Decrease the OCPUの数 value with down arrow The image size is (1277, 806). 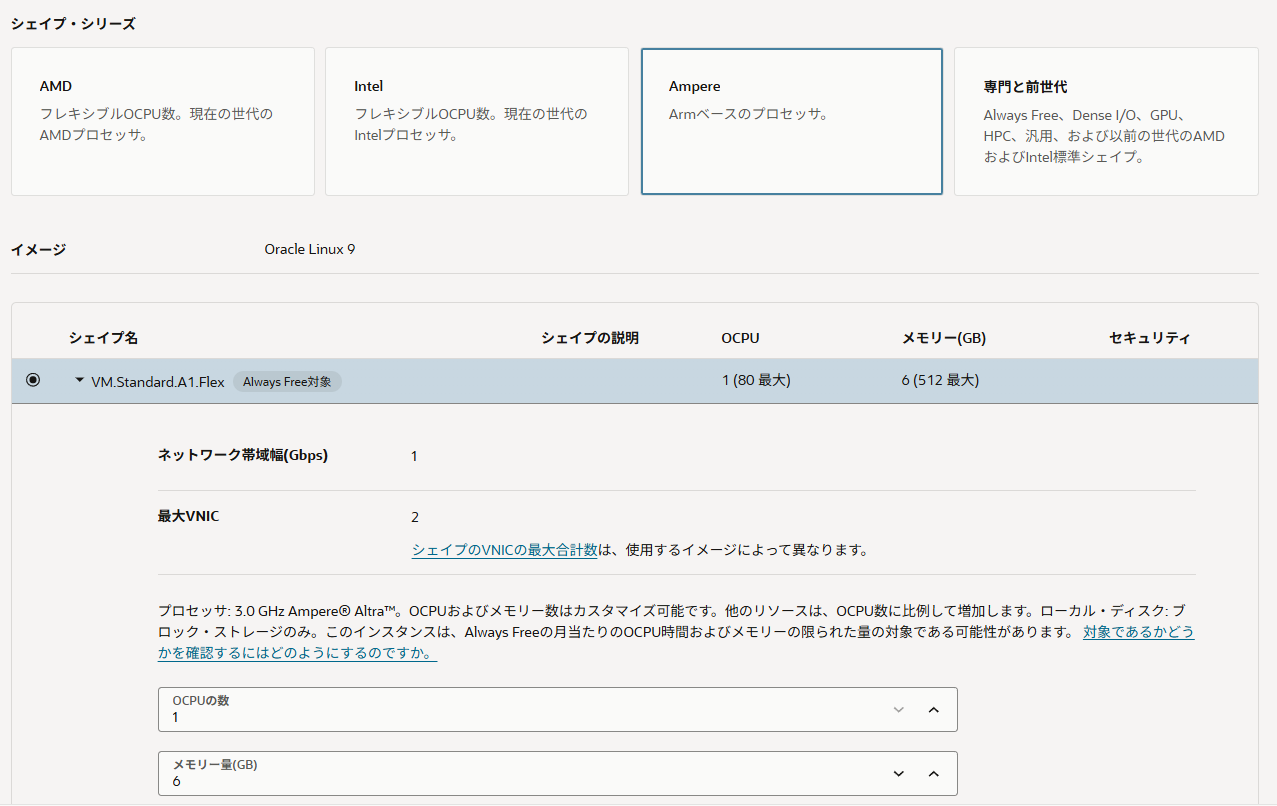click(898, 709)
